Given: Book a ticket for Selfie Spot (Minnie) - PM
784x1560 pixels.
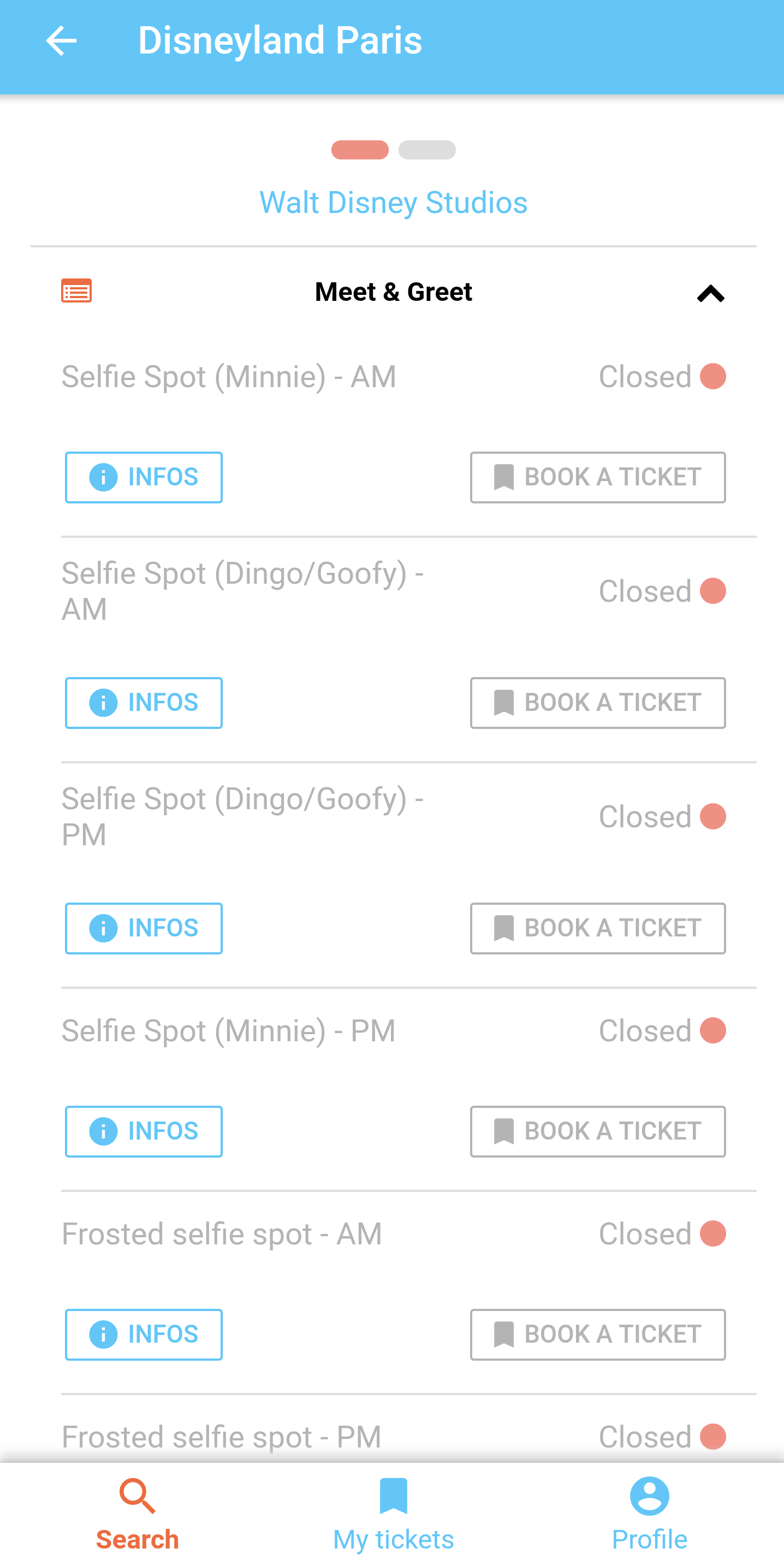Looking at the screenshot, I should pyautogui.click(x=597, y=1131).
